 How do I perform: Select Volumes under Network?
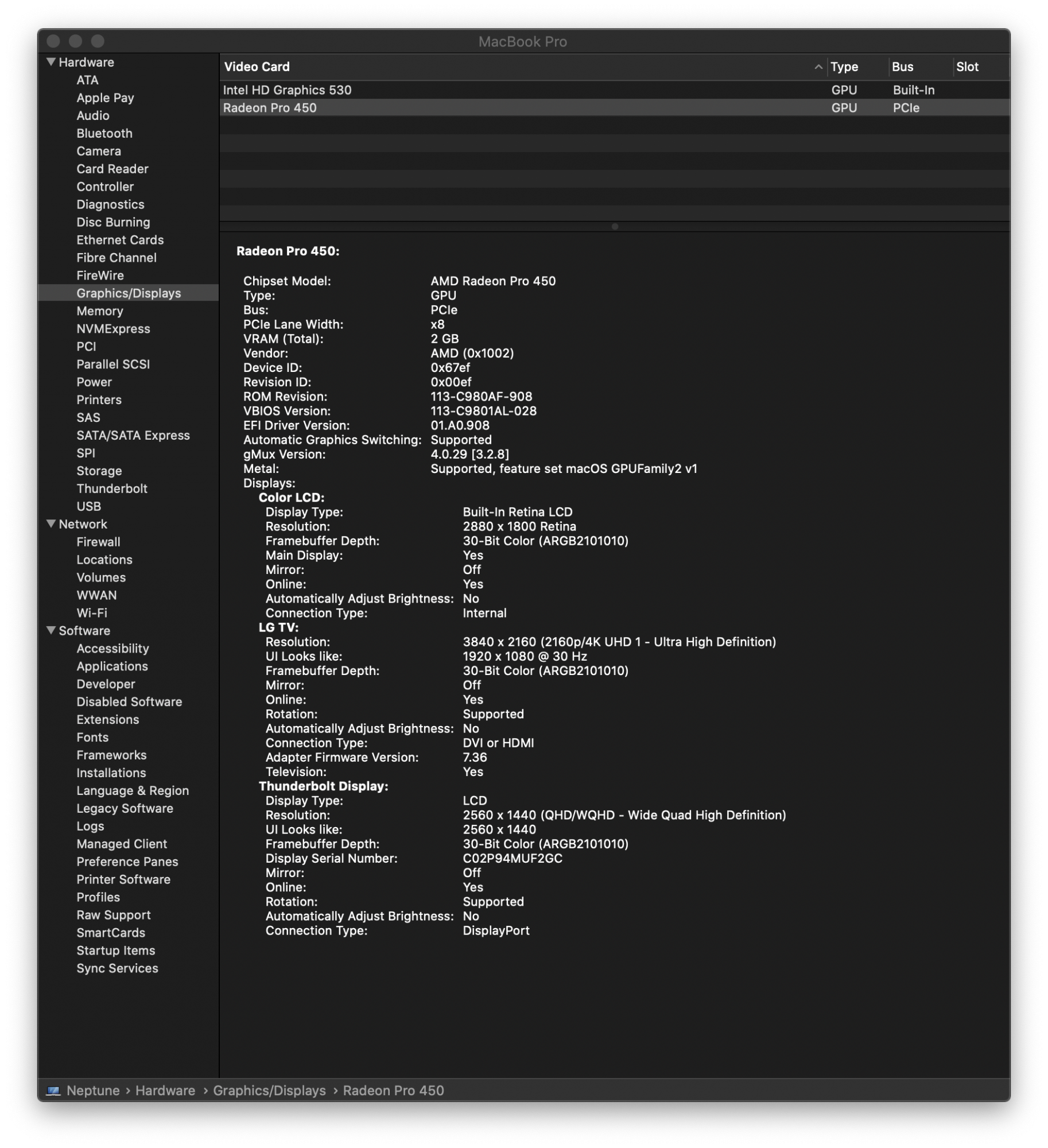pyautogui.click(x=100, y=577)
